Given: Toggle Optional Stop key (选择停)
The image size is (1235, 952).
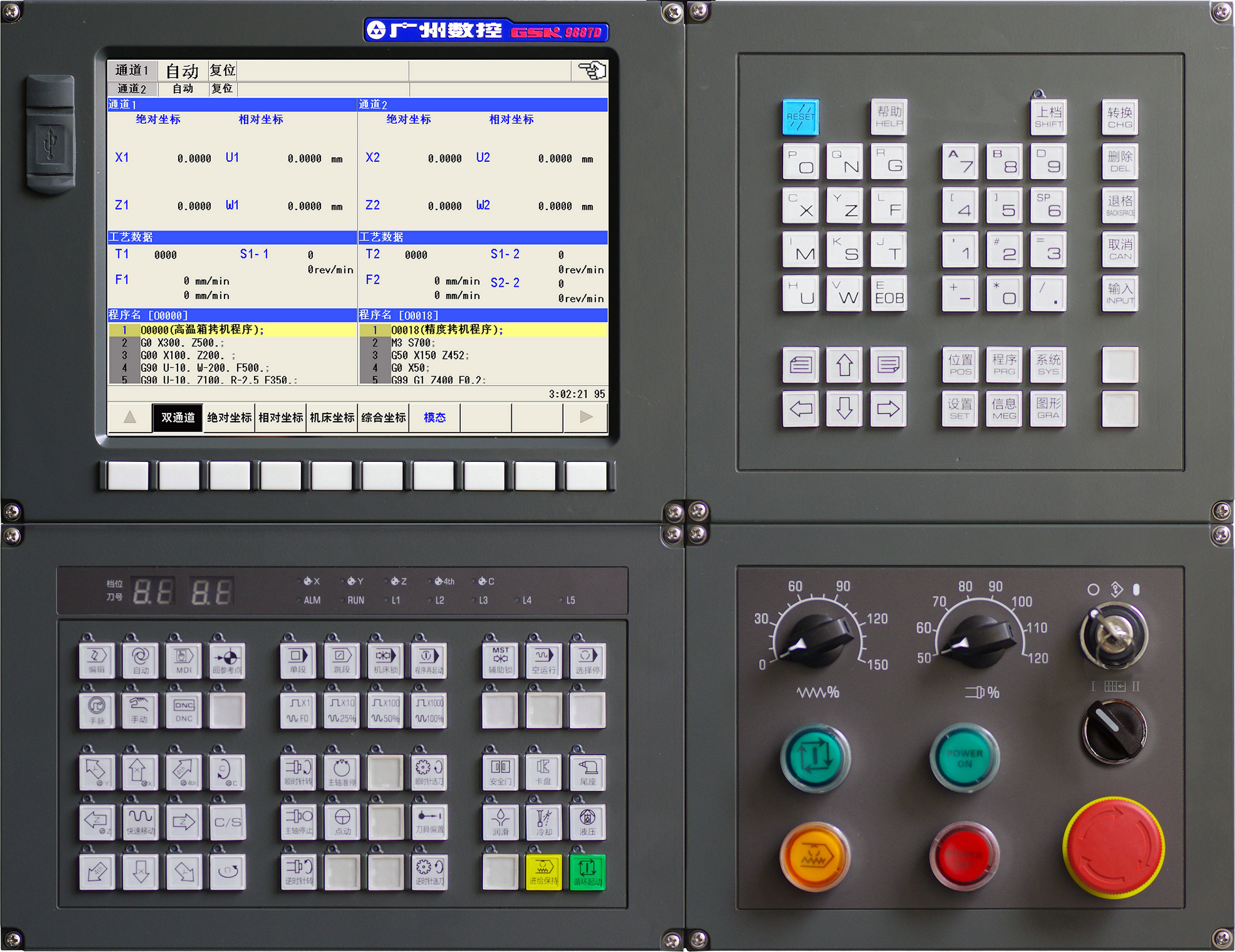Looking at the screenshot, I should pyautogui.click(x=587, y=660).
